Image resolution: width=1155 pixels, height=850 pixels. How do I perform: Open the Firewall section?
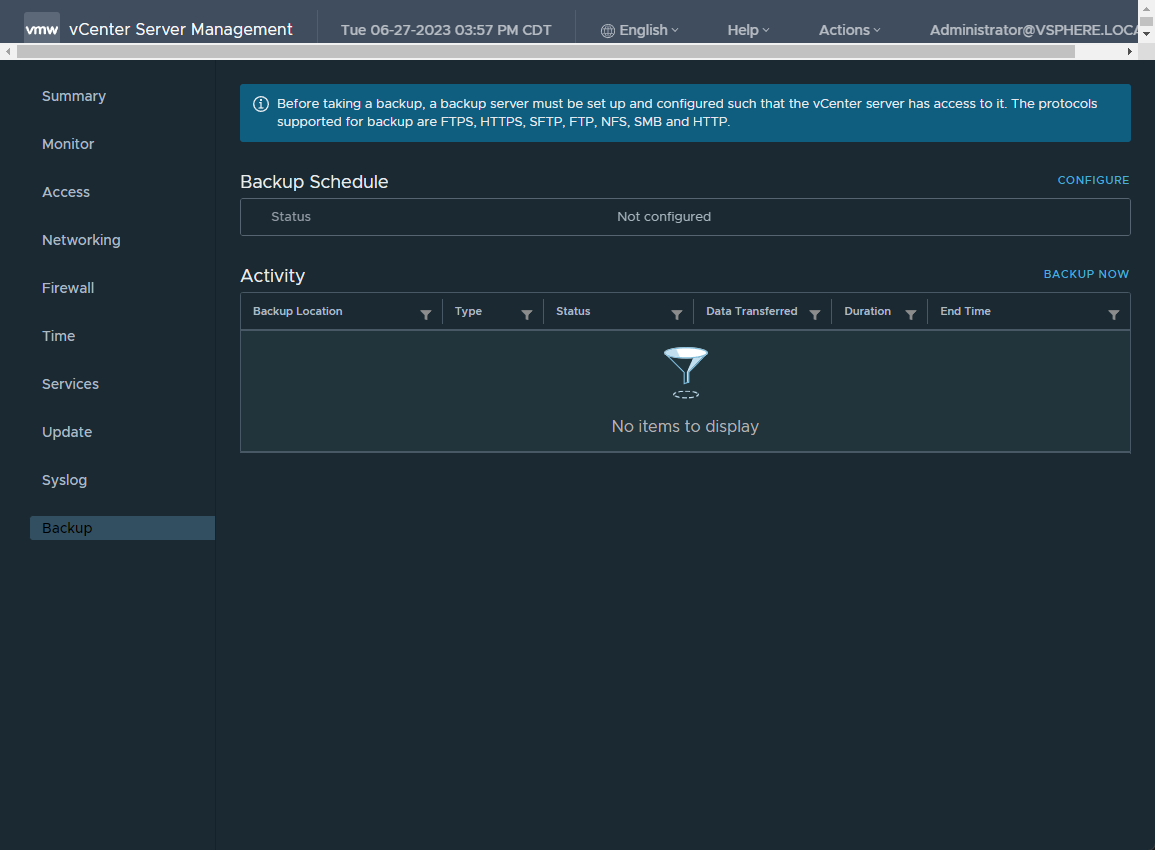(x=68, y=288)
